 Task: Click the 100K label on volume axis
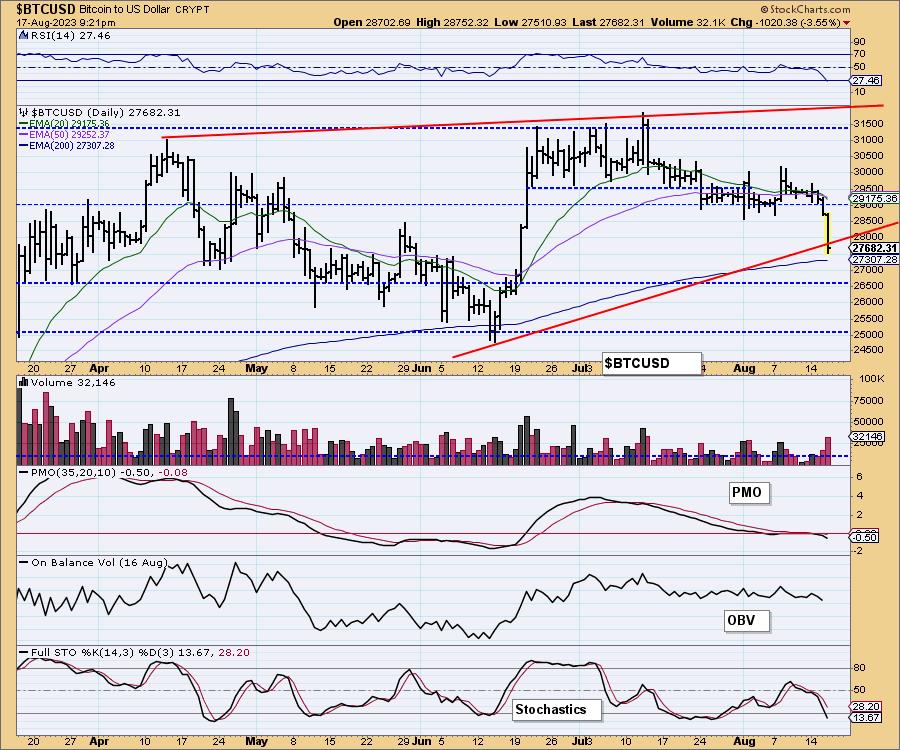[x=872, y=379]
